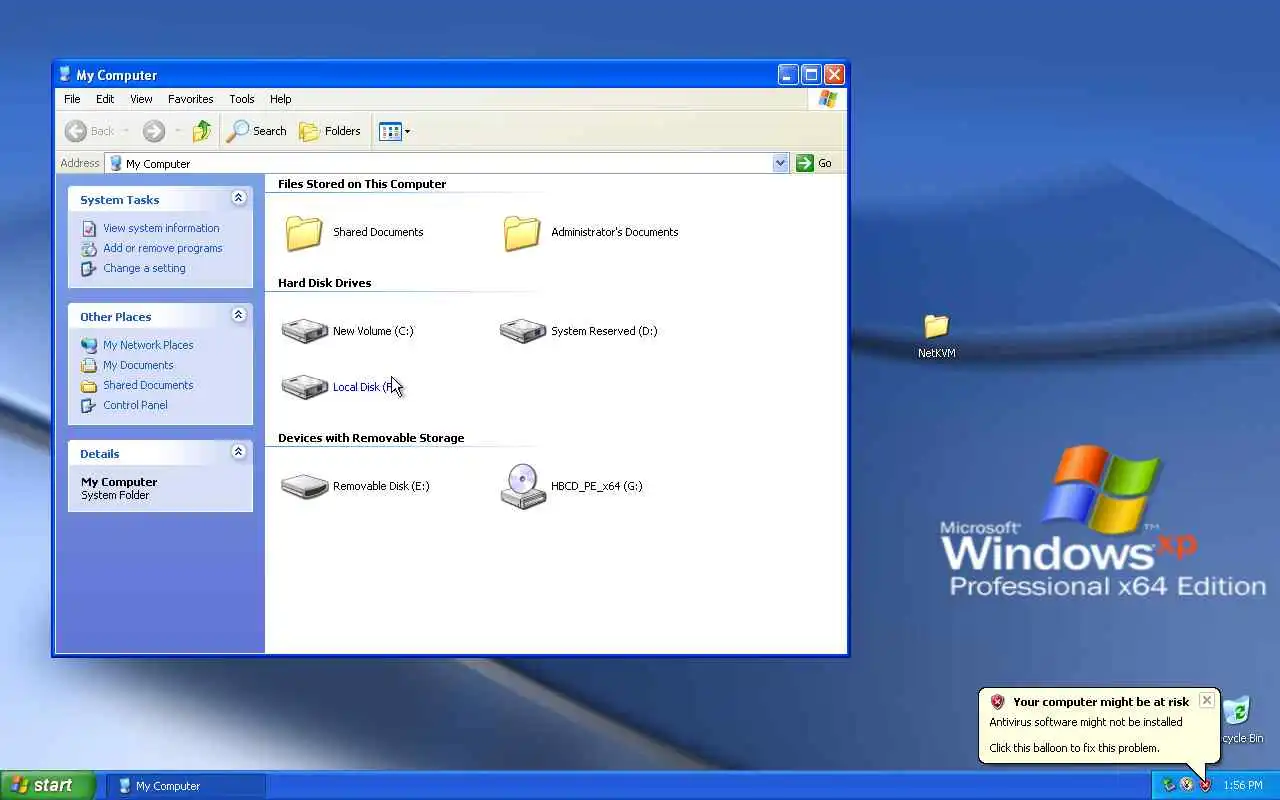
Task: Expand the Forward button history arrow
Action: tap(178, 131)
